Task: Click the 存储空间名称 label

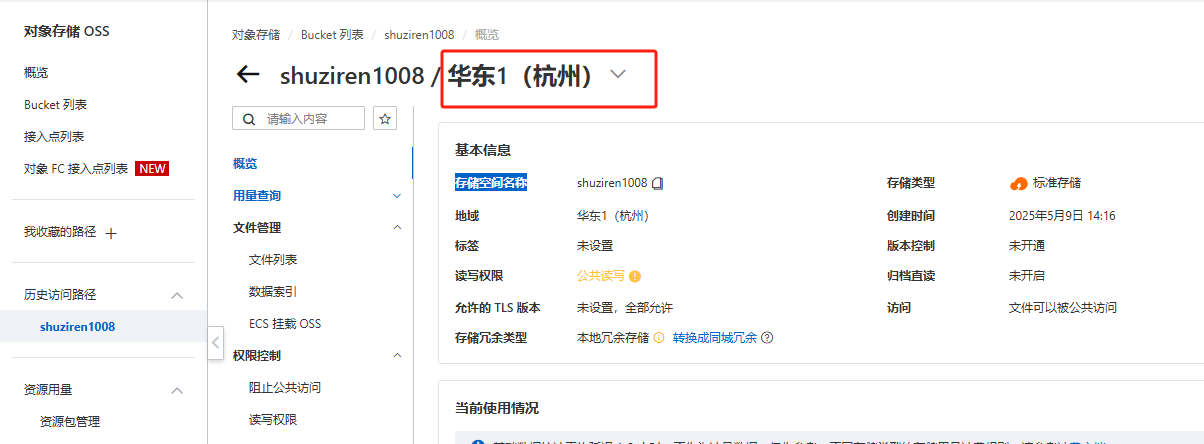Action: 491,183
